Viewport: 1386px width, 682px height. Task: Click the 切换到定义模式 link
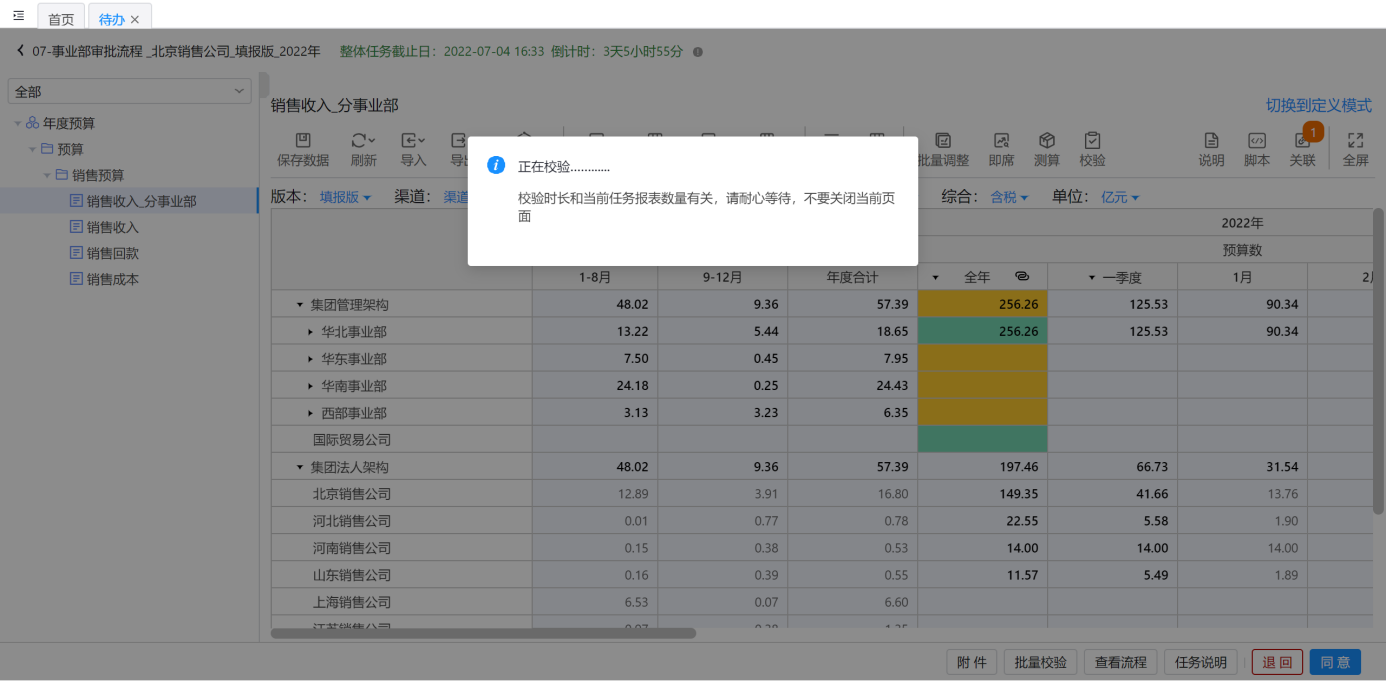pyautogui.click(x=1318, y=105)
